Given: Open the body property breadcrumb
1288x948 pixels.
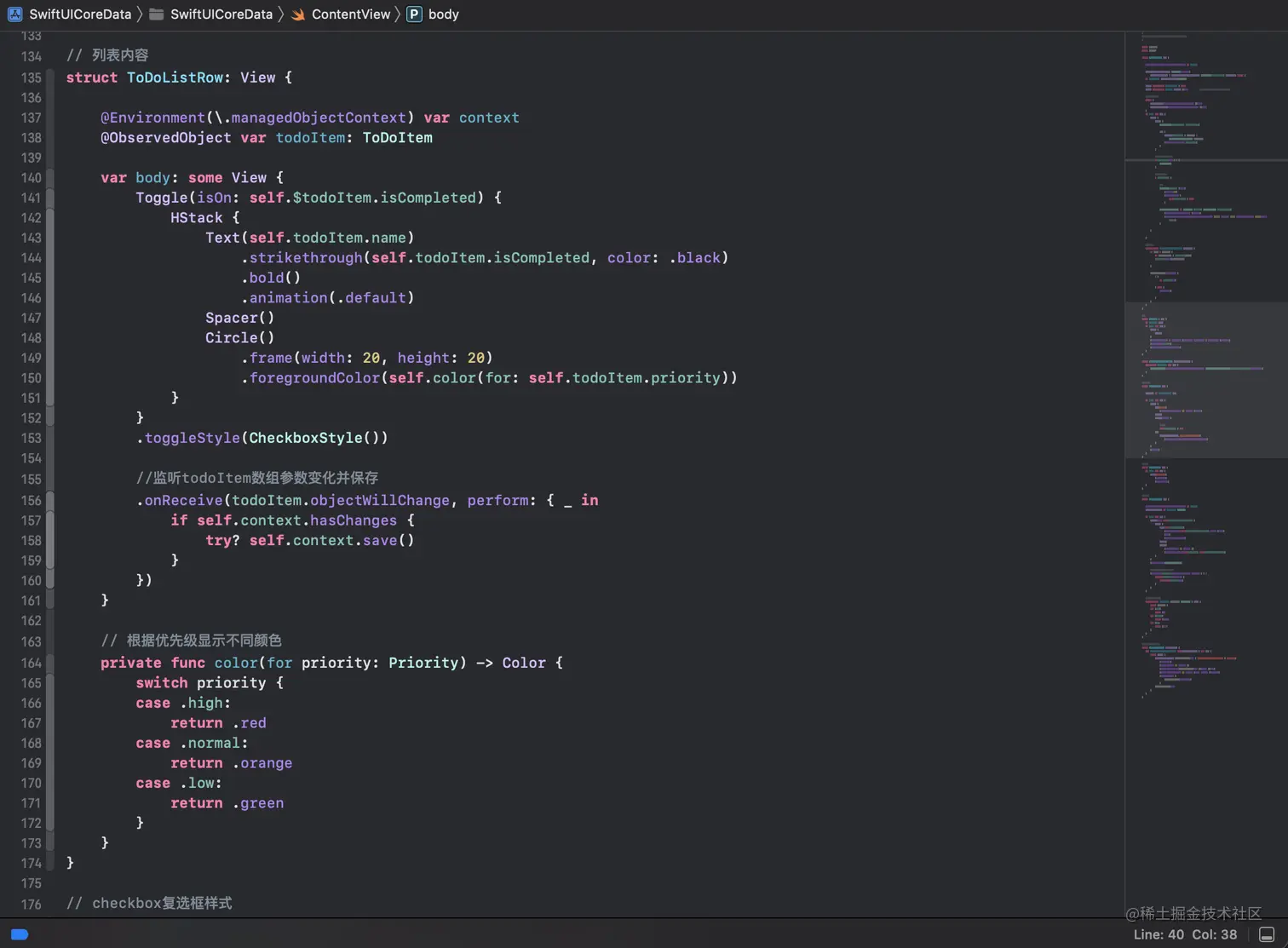Looking at the screenshot, I should tap(434, 14).
